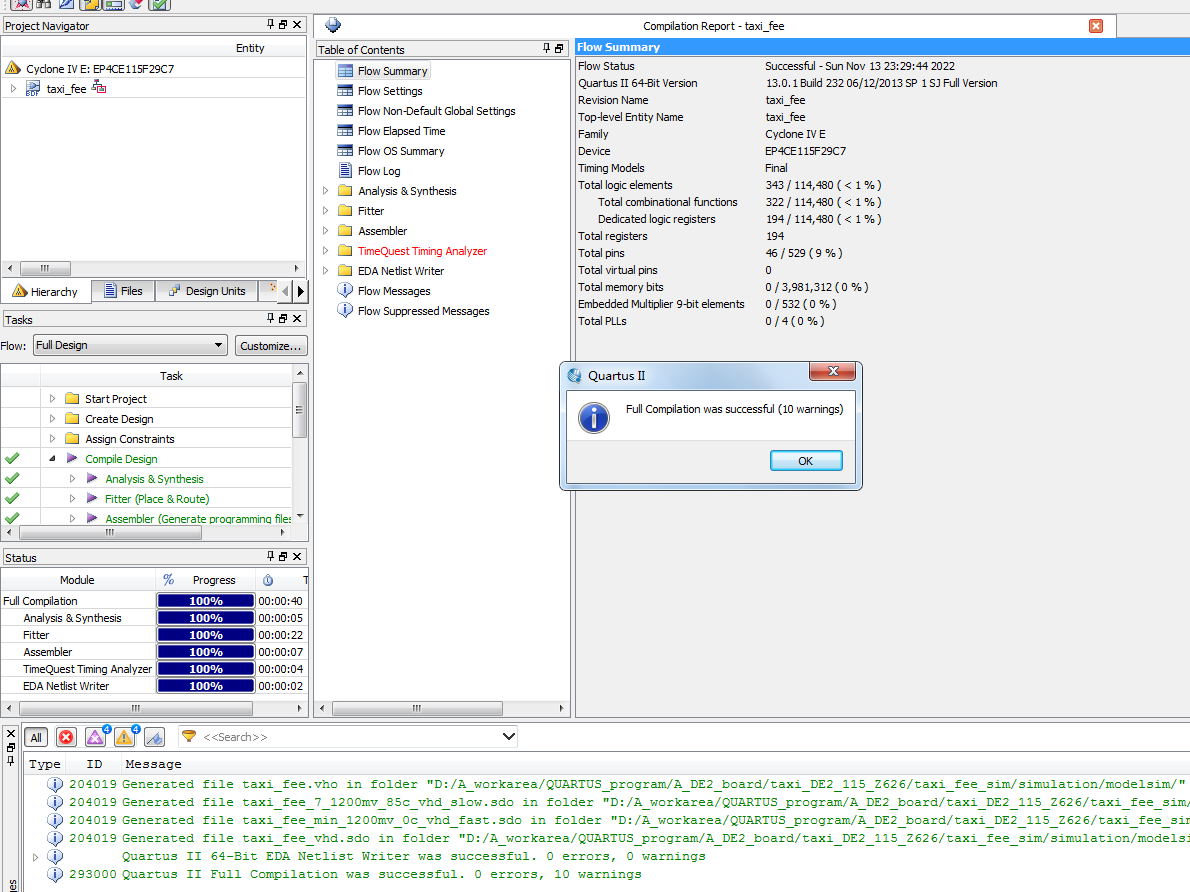Click the Customize... button
Screen dimensions: 1190x892
[x=271, y=346]
